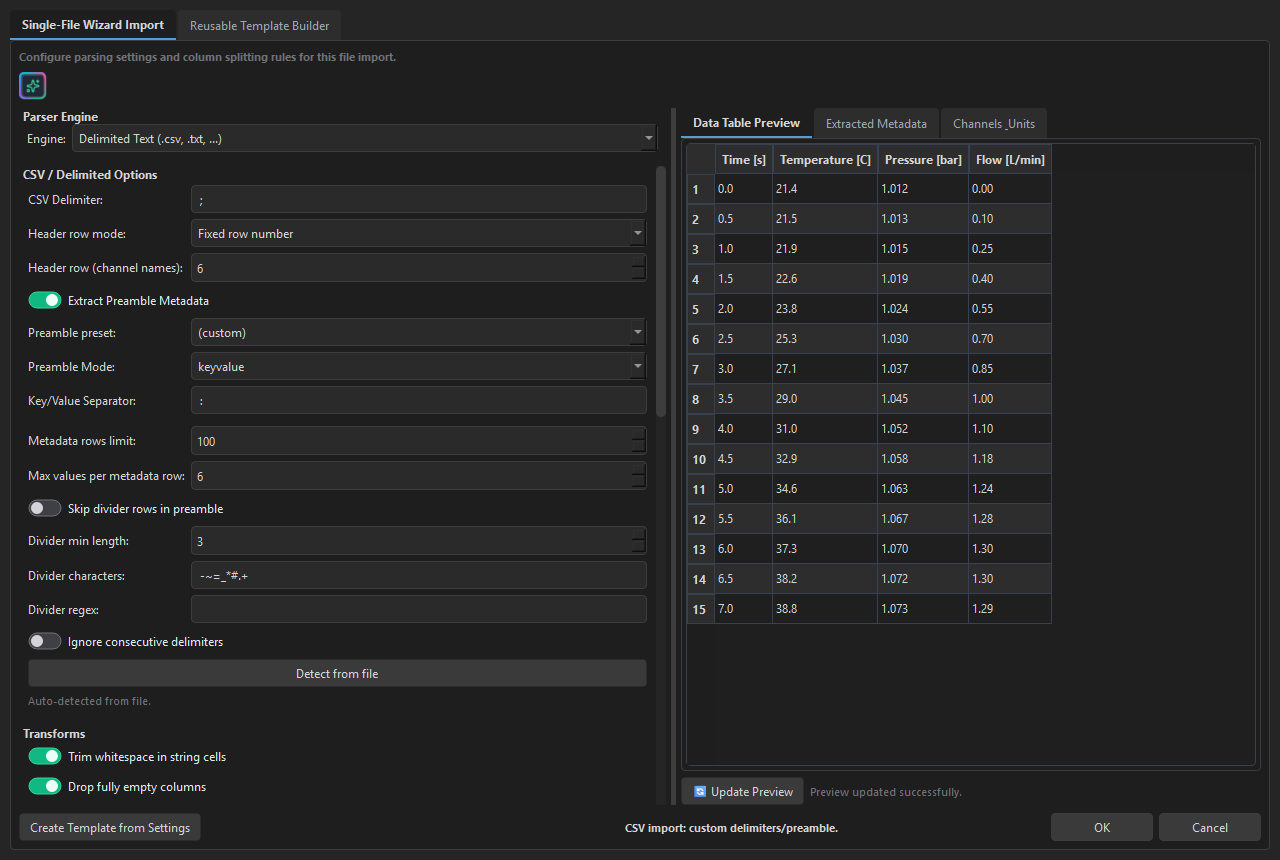Open the Preamble Mode dropdown

(x=418, y=366)
